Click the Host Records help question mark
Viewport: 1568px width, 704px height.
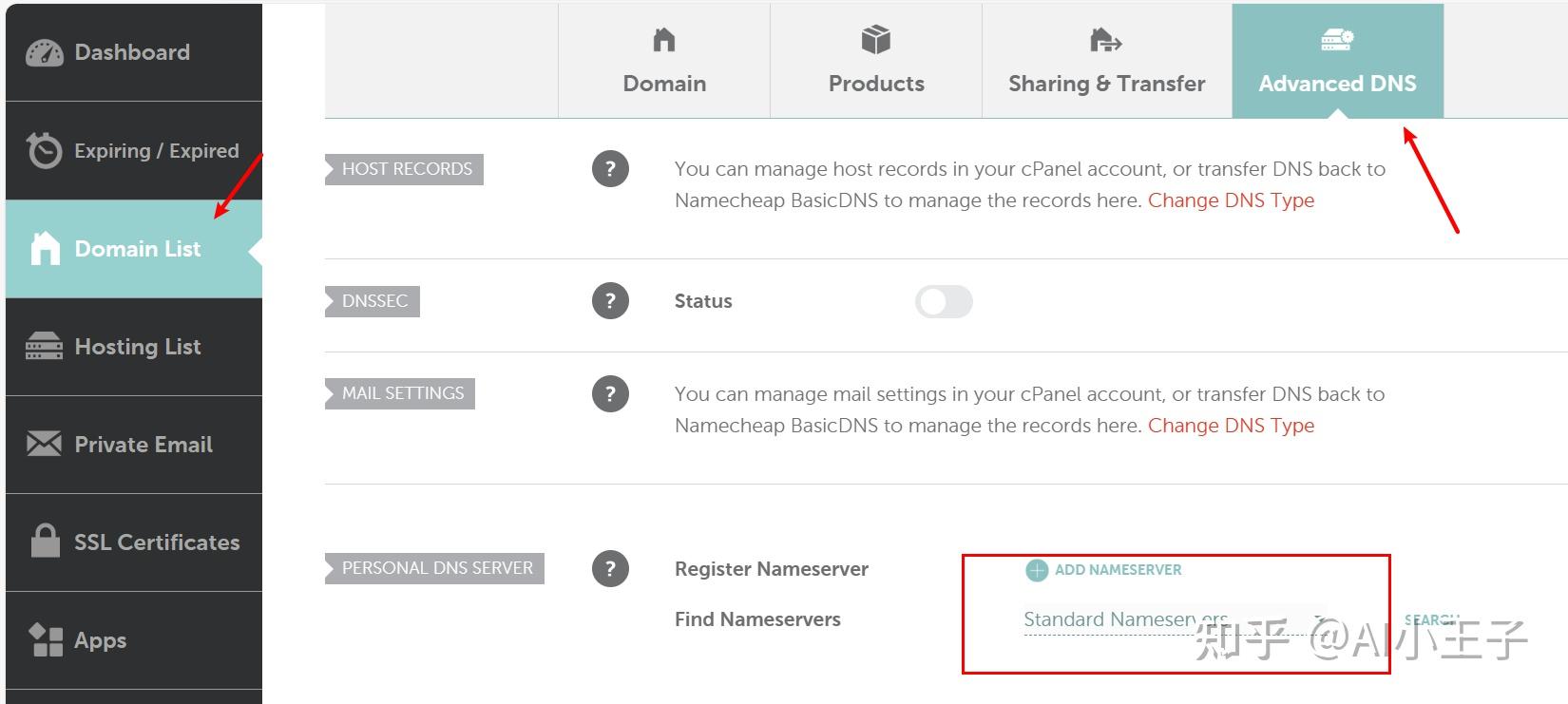coord(610,169)
